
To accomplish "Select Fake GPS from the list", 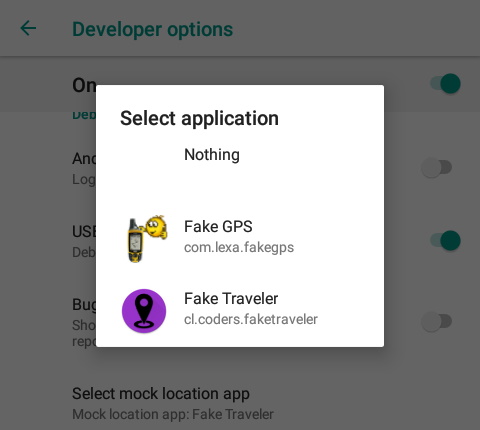I will pos(240,239).
